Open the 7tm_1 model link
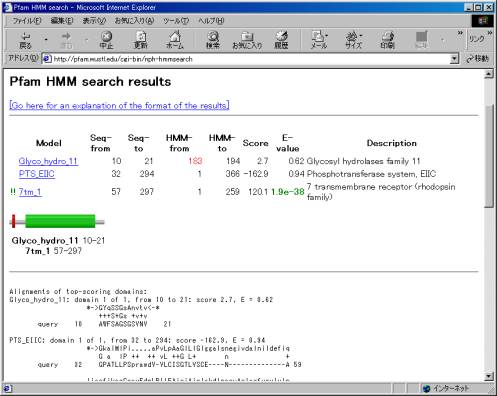This screenshot has height=396, width=497. 30,192
